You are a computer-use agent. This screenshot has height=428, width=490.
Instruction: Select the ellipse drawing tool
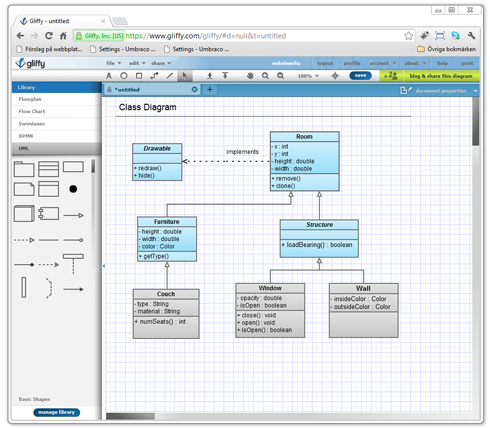124,76
